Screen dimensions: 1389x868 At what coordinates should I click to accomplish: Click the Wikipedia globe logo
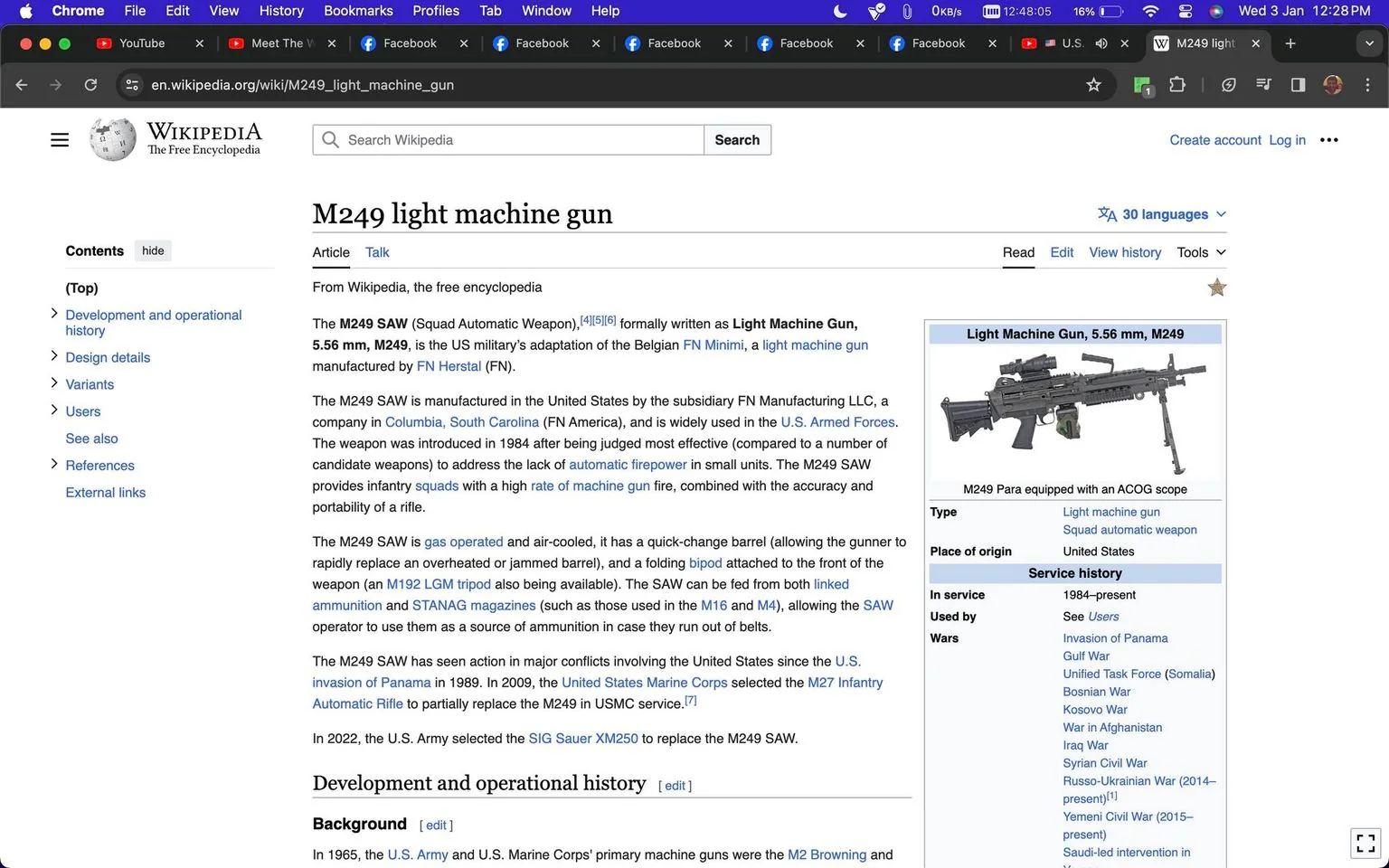tap(113, 140)
